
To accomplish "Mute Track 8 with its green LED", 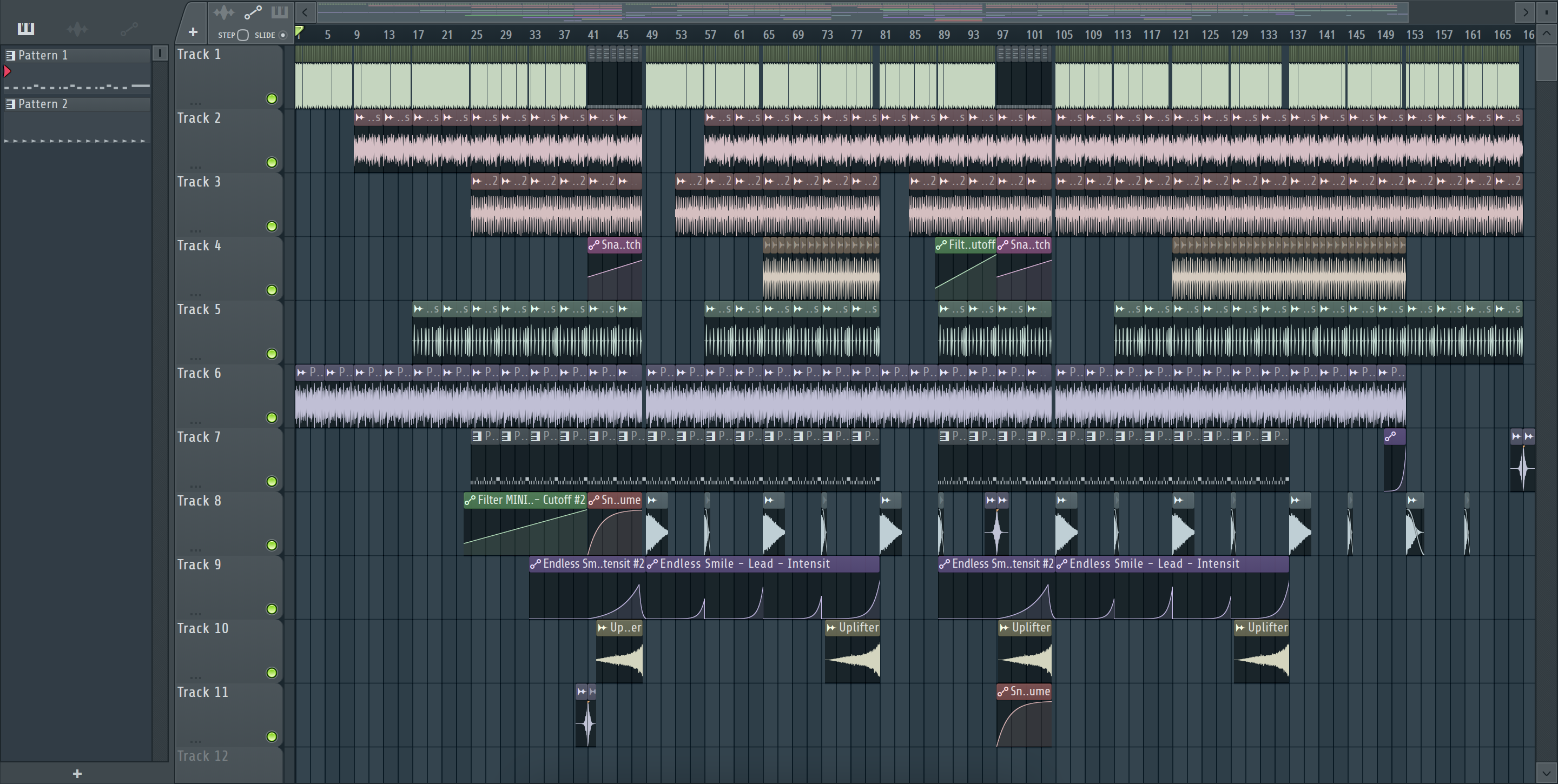I will click(272, 545).
